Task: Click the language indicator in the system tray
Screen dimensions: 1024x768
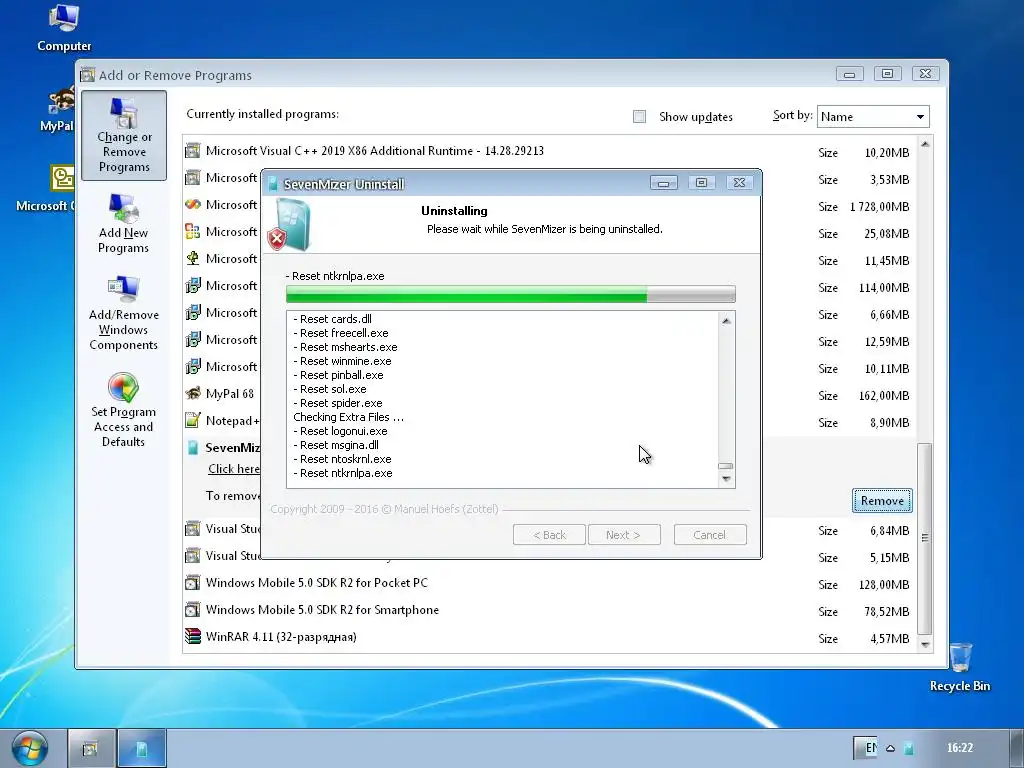Action: click(x=871, y=748)
